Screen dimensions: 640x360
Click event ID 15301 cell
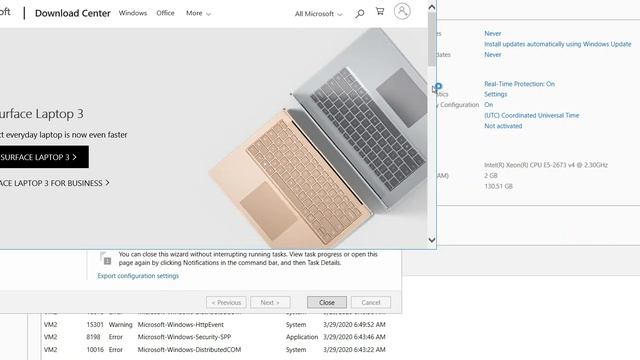click(x=95, y=324)
